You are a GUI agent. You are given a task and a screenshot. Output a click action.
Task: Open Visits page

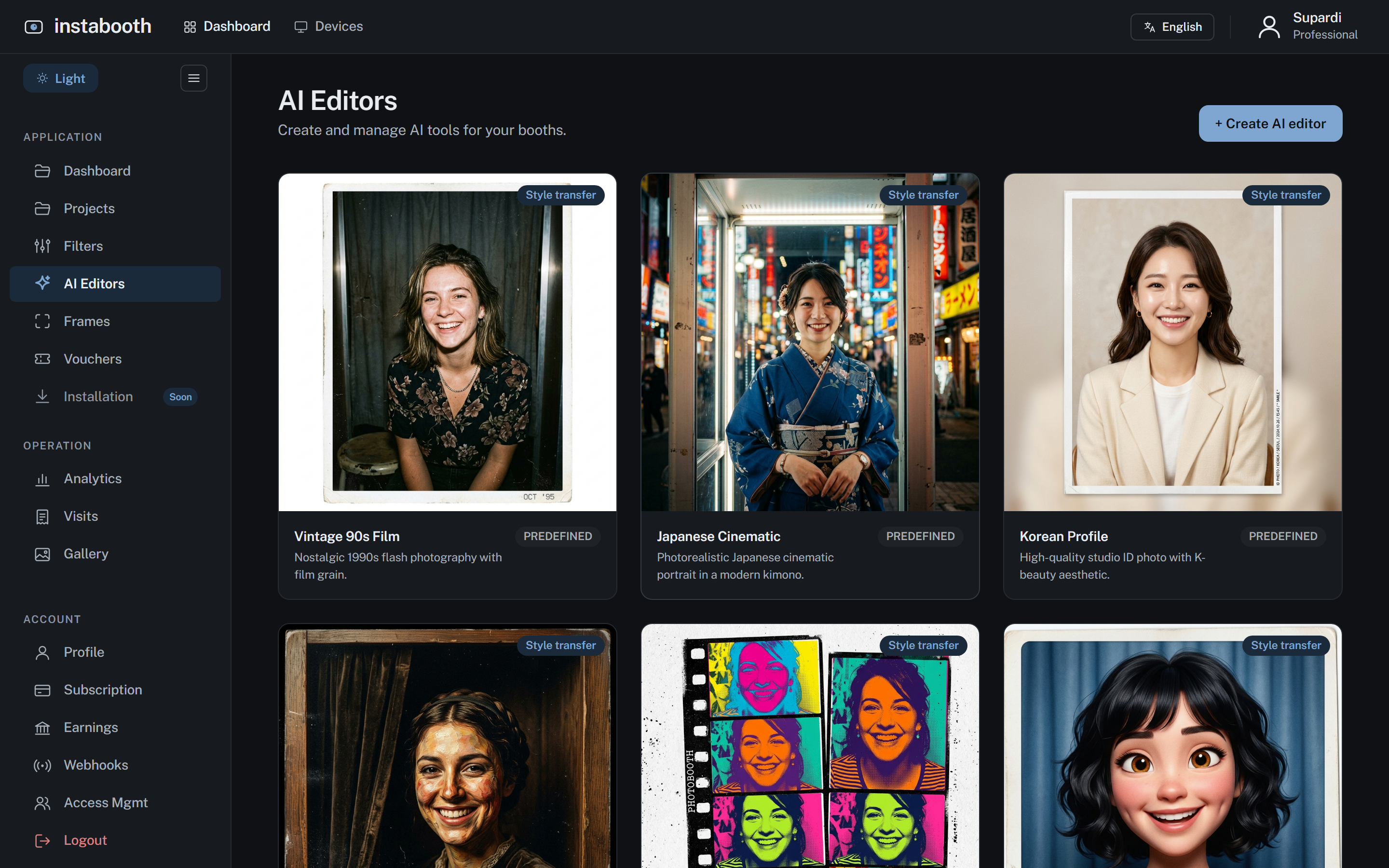(x=115, y=516)
